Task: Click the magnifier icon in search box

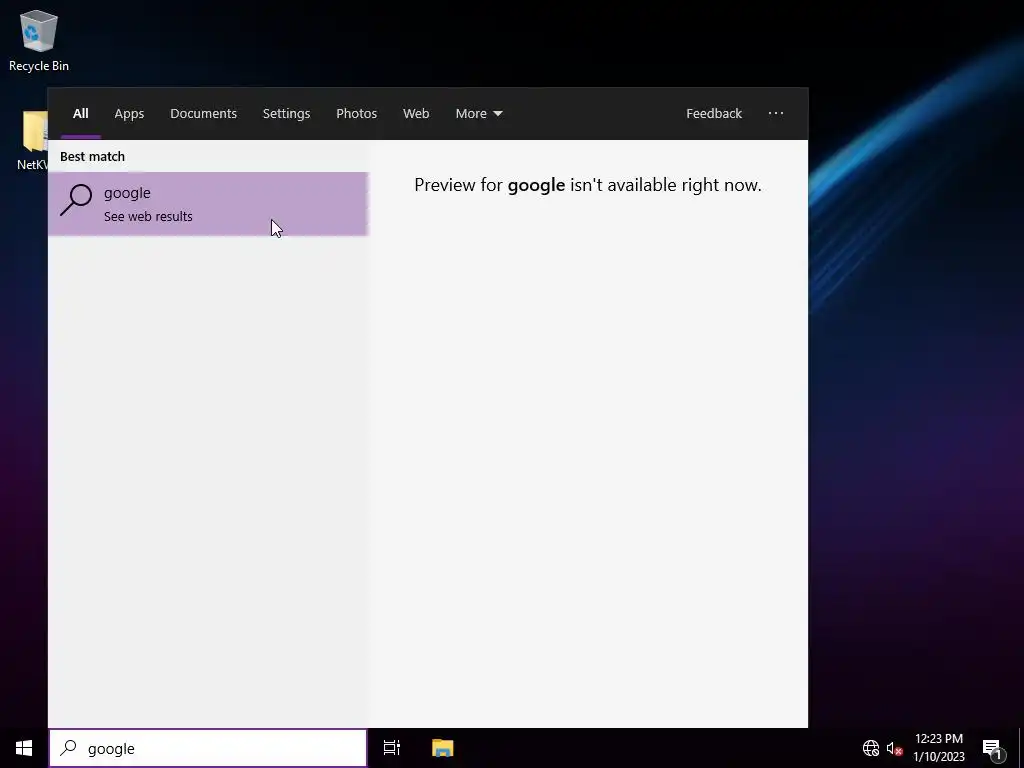Action: coord(69,748)
